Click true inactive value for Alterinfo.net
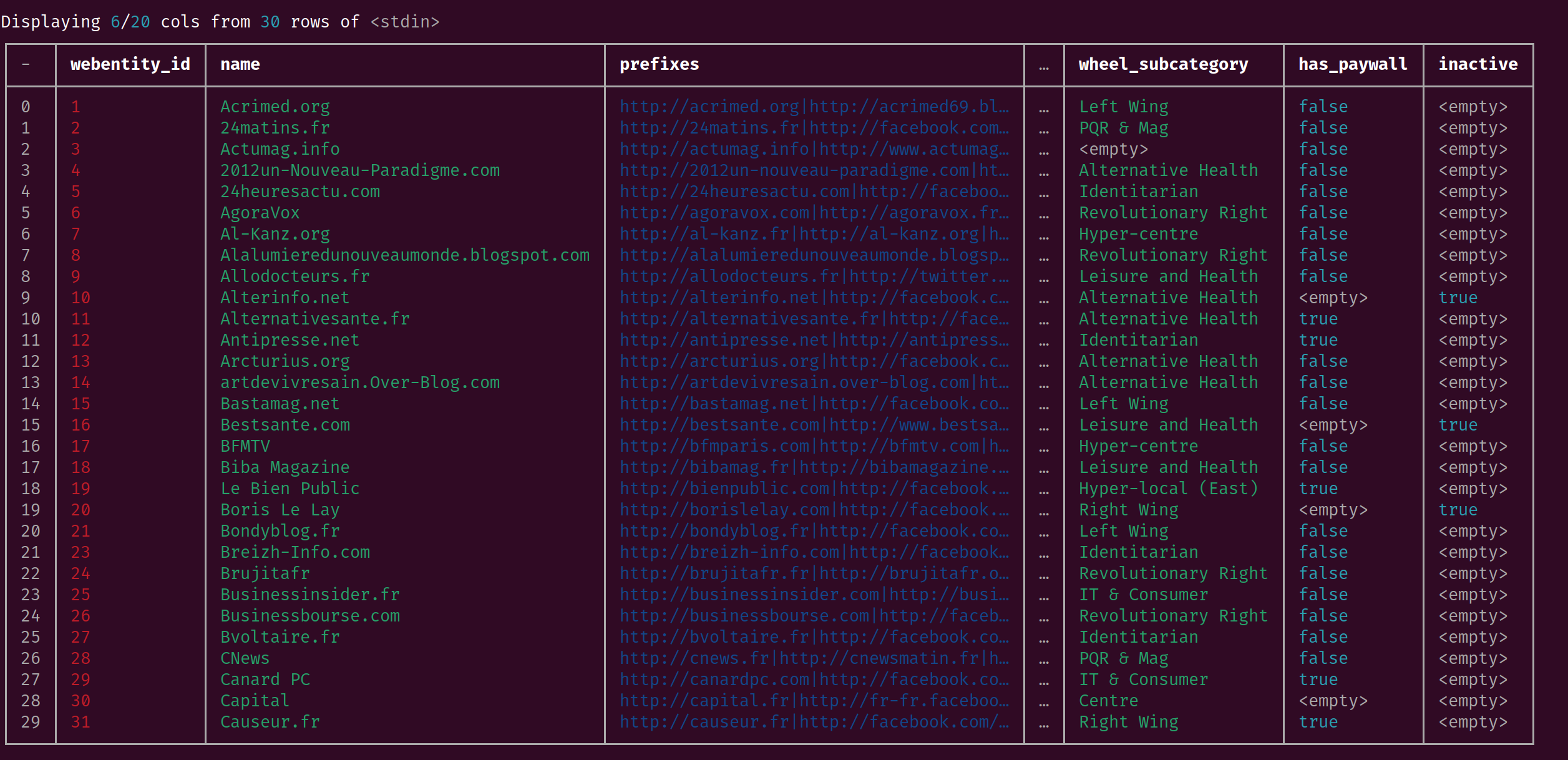Screen dimensions: 1568x760 1458,298
